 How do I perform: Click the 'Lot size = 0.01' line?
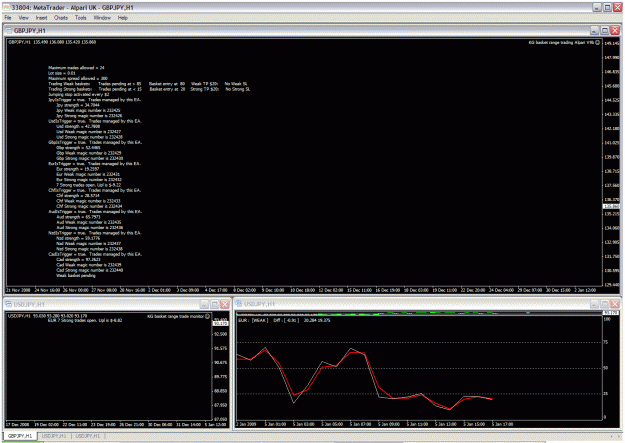(62, 73)
